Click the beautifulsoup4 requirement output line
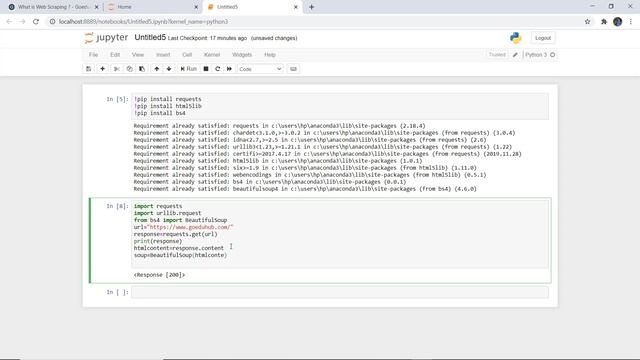This screenshot has width=640, height=360. coord(305,189)
